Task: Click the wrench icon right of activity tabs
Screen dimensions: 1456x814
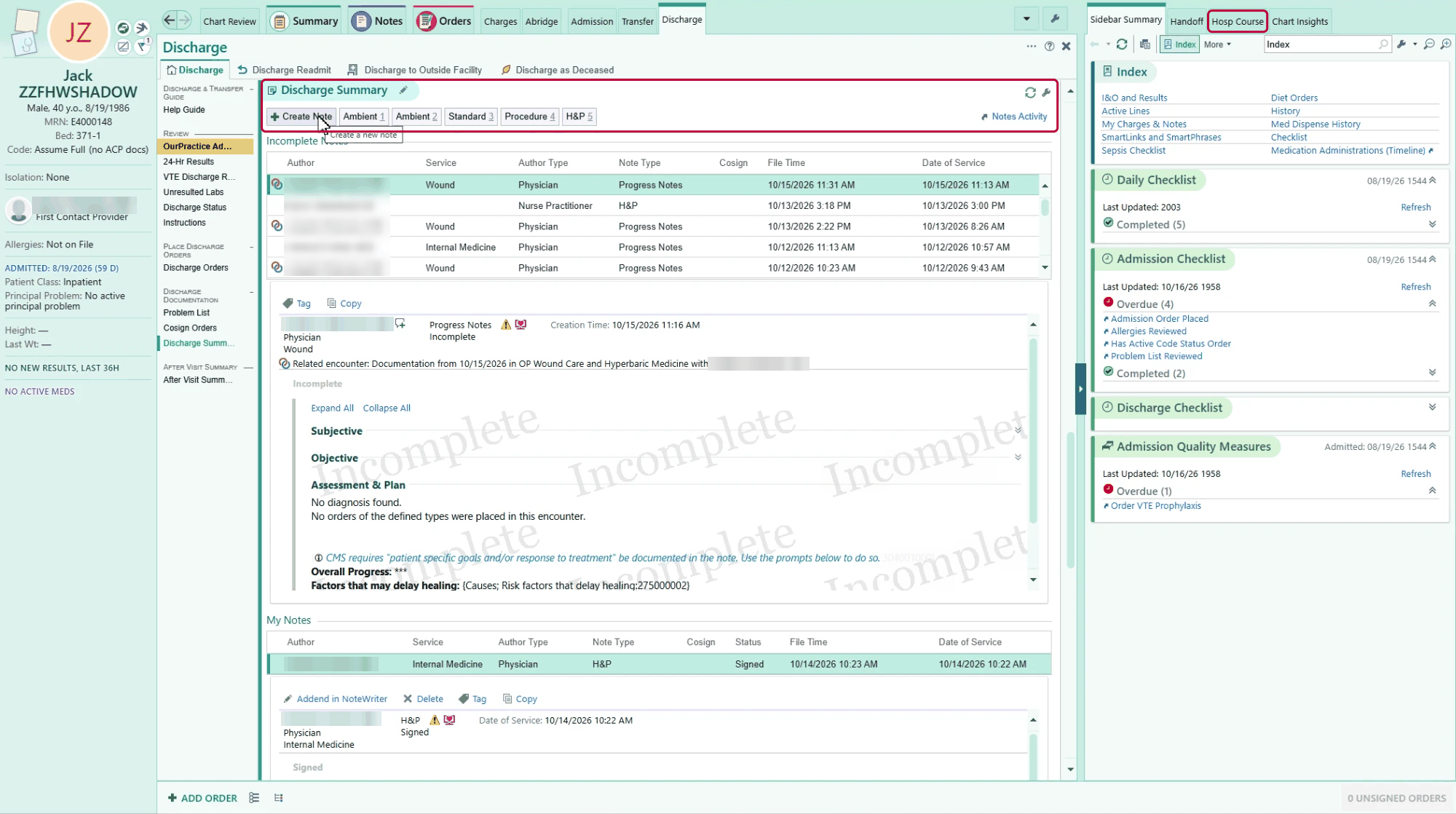Action: 1054,19
